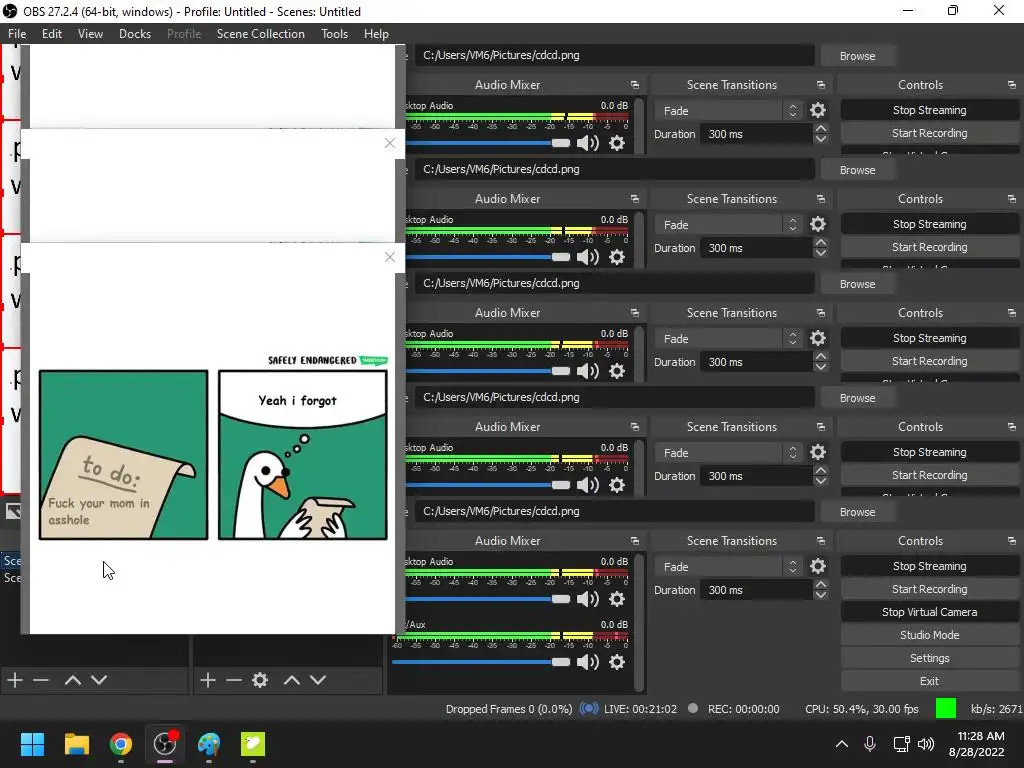1024x768 pixels.
Task: Click the bottommost Browse button
Action: [857, 512]
